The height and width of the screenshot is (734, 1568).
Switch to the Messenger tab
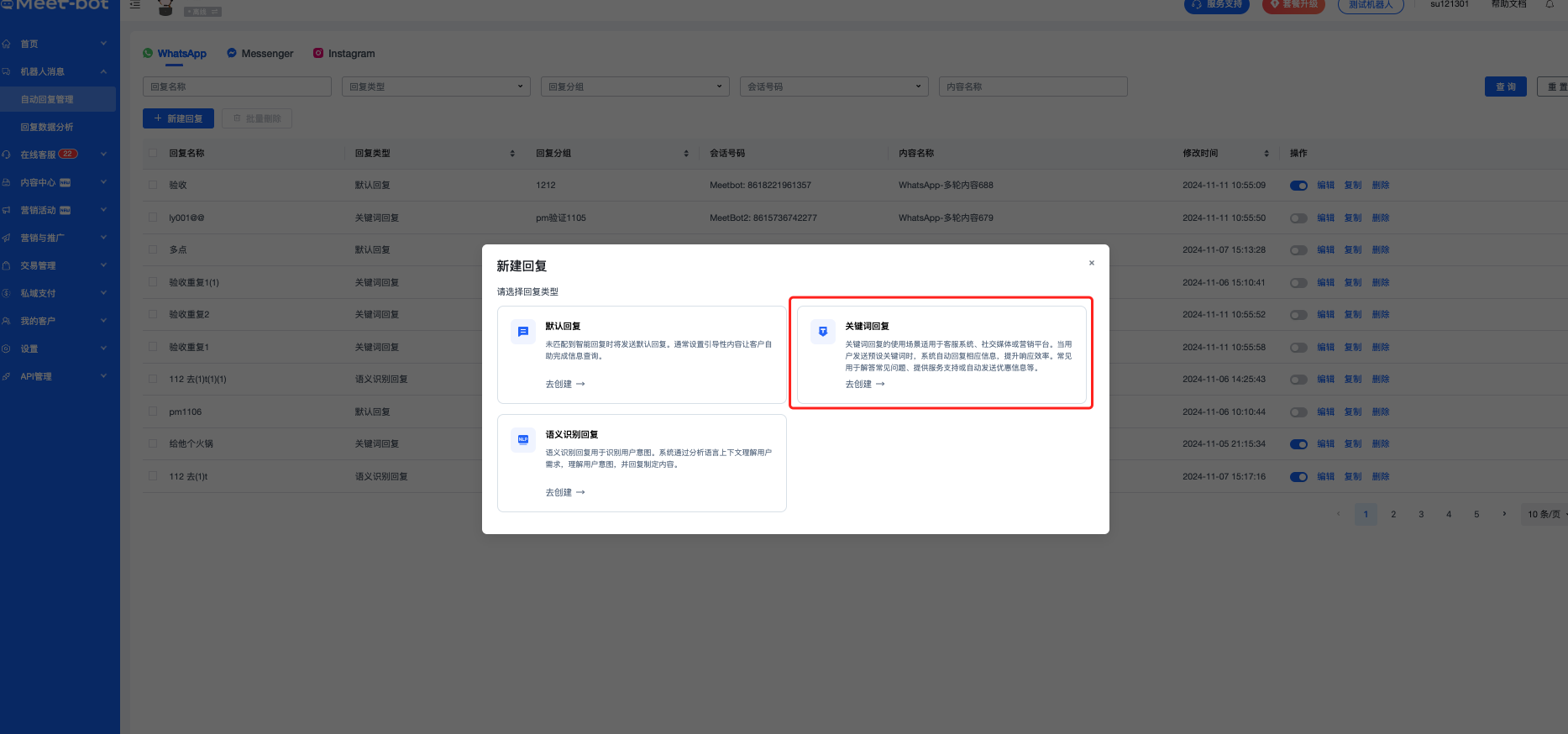[x=260, y=54]
